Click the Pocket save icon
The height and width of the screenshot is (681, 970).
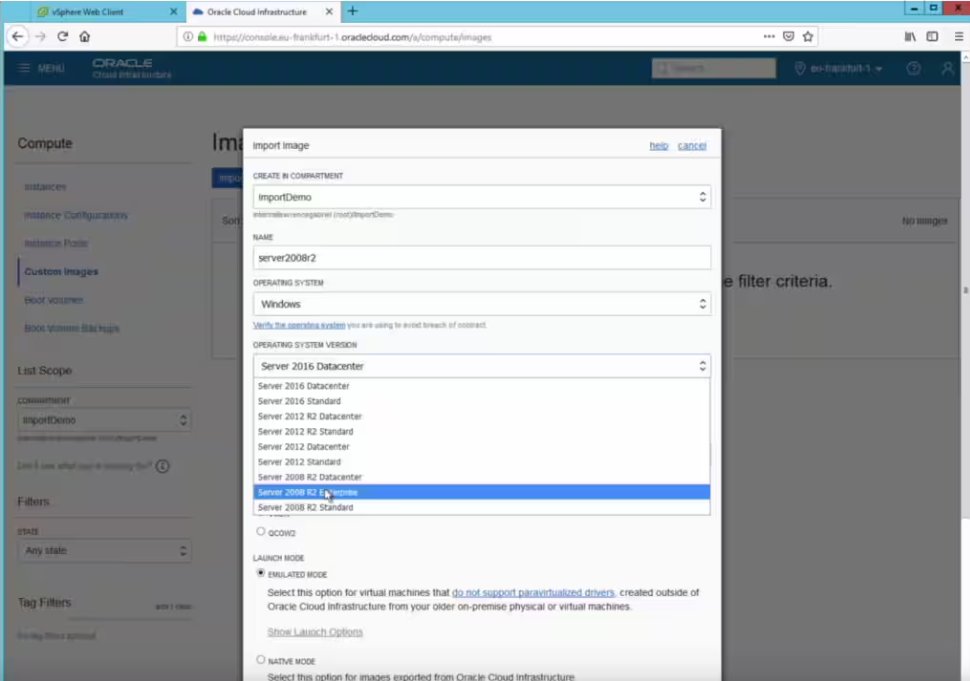(x=788, y=36)
